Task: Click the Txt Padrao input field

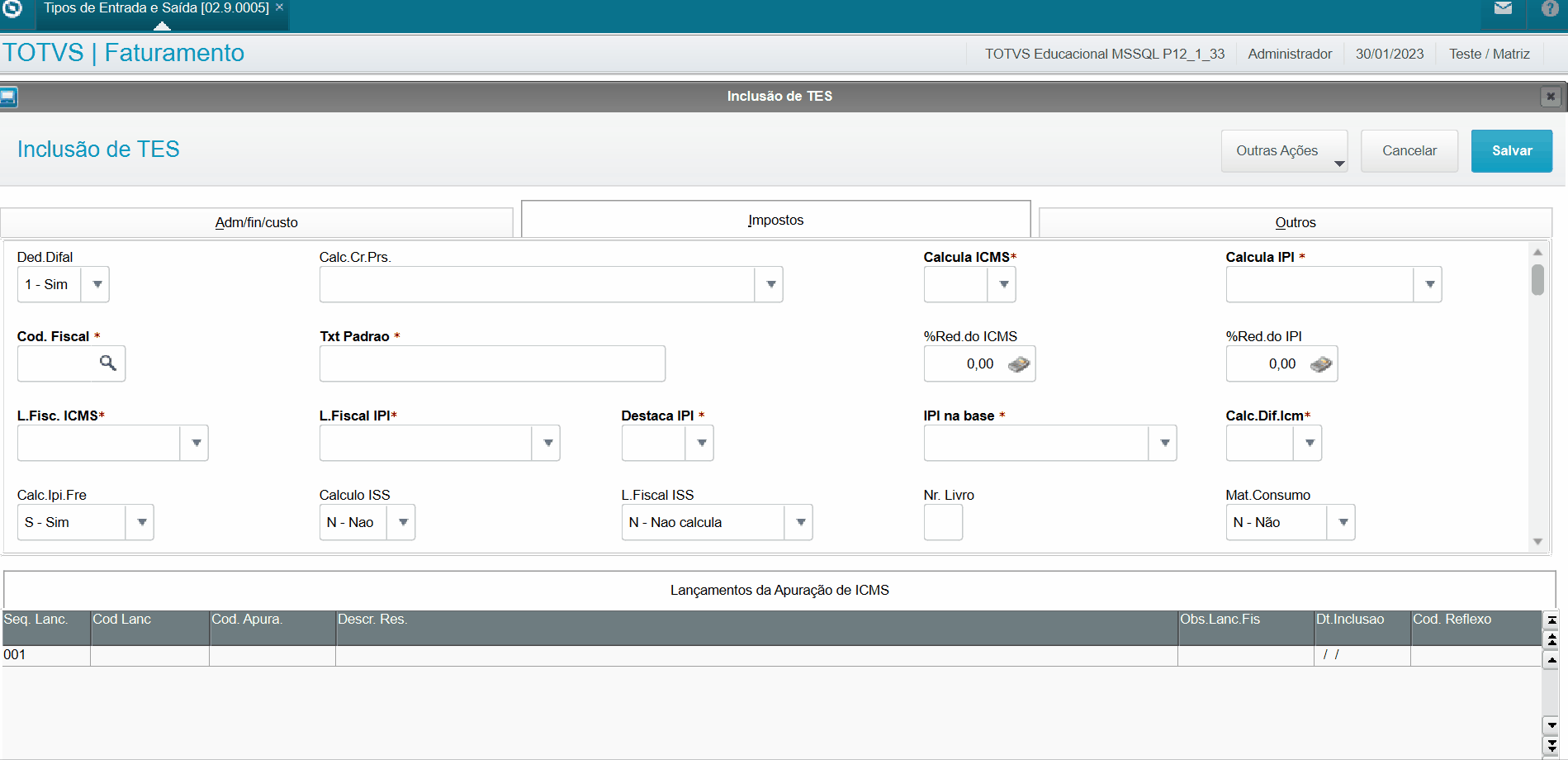Action: pos(492,363)
